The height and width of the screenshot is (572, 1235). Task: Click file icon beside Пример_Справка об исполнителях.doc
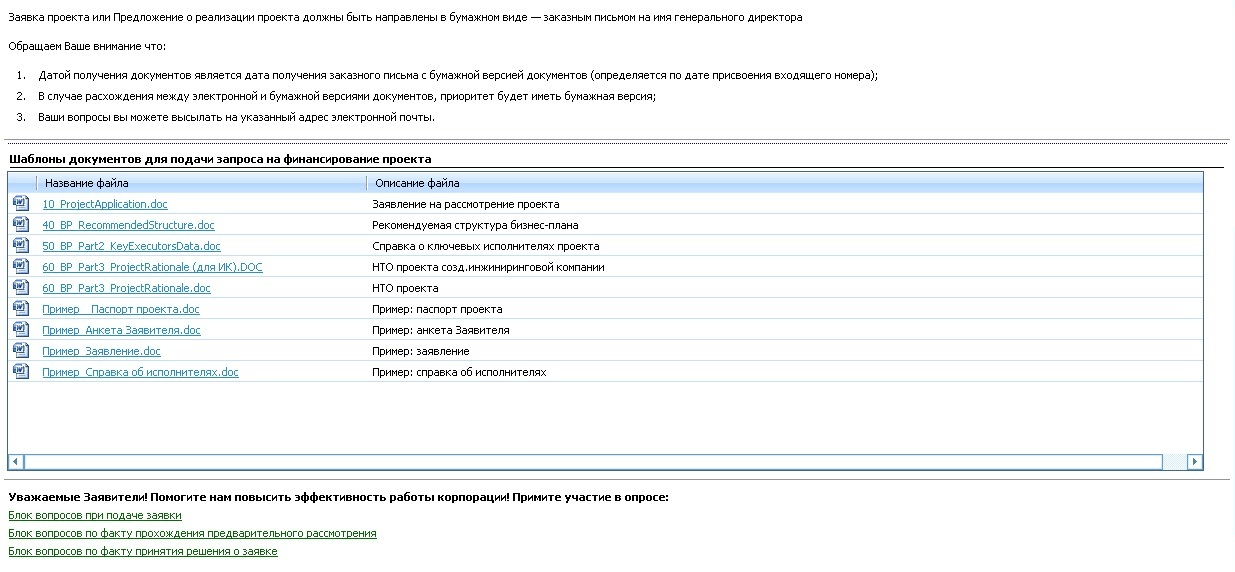click(x=21, y=371)
